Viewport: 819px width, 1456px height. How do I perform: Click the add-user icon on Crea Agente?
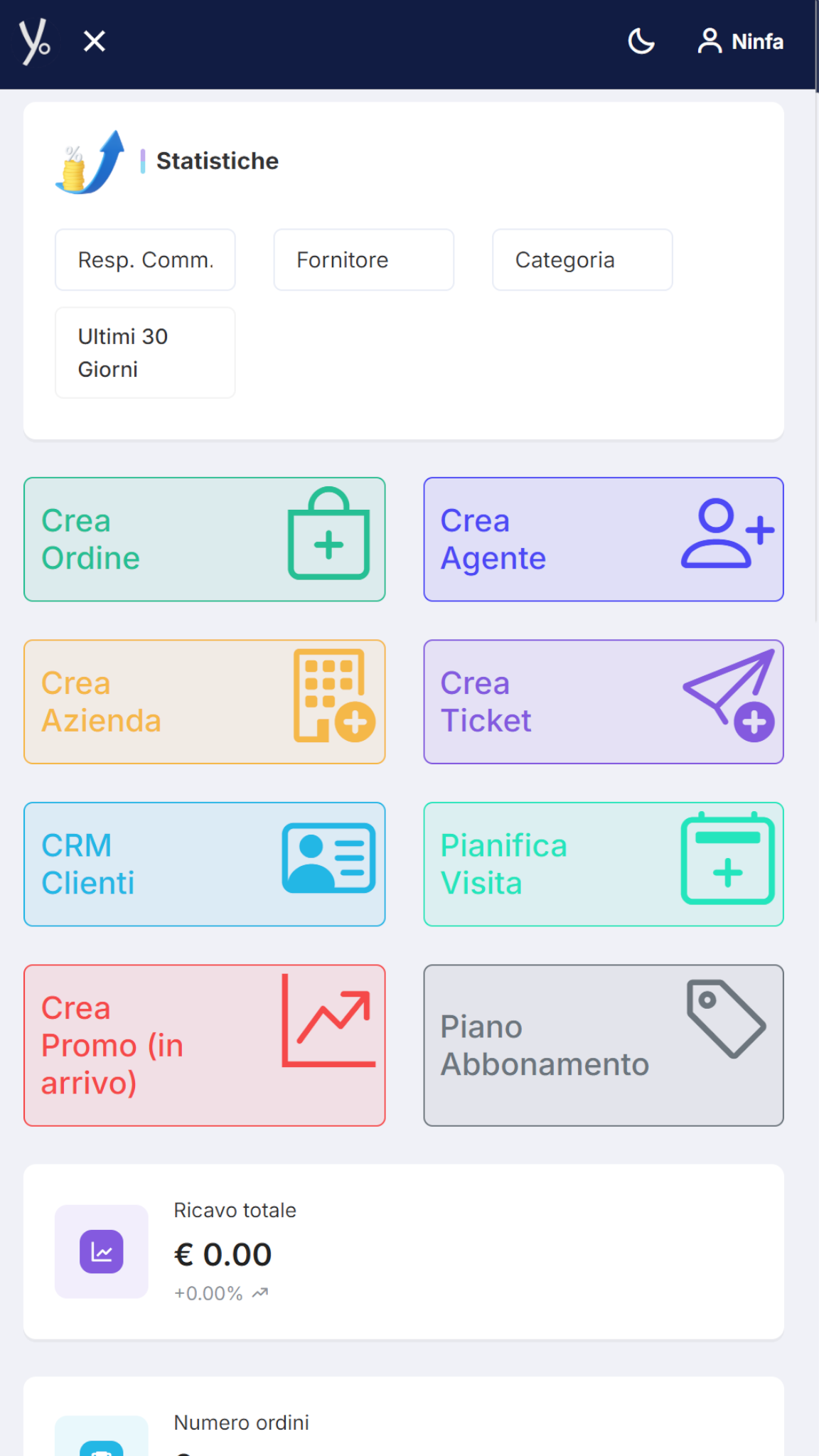(x=727, y=534)
